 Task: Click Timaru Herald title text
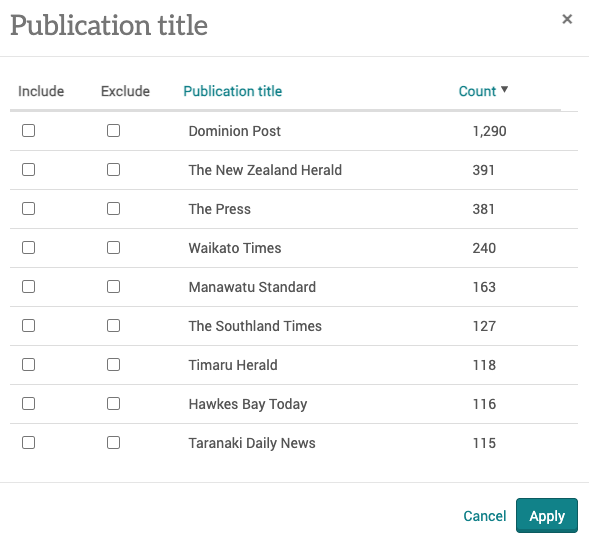pyautogui.click(x=233, y=365)
